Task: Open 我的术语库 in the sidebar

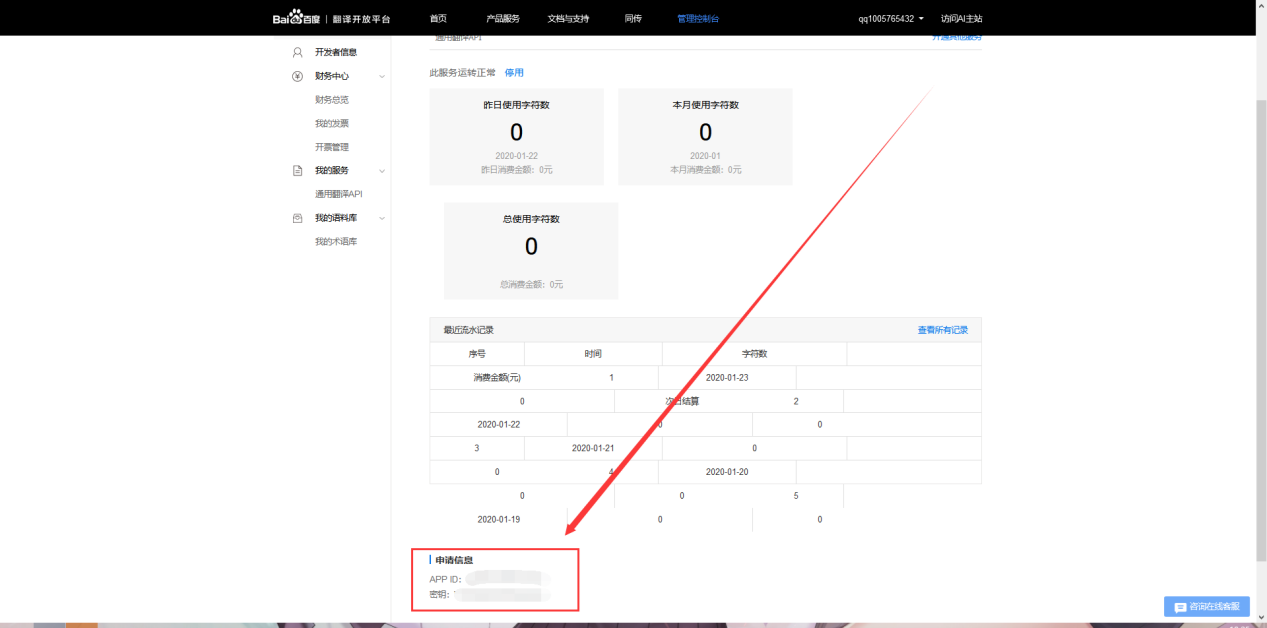Action: pos(336,242)
